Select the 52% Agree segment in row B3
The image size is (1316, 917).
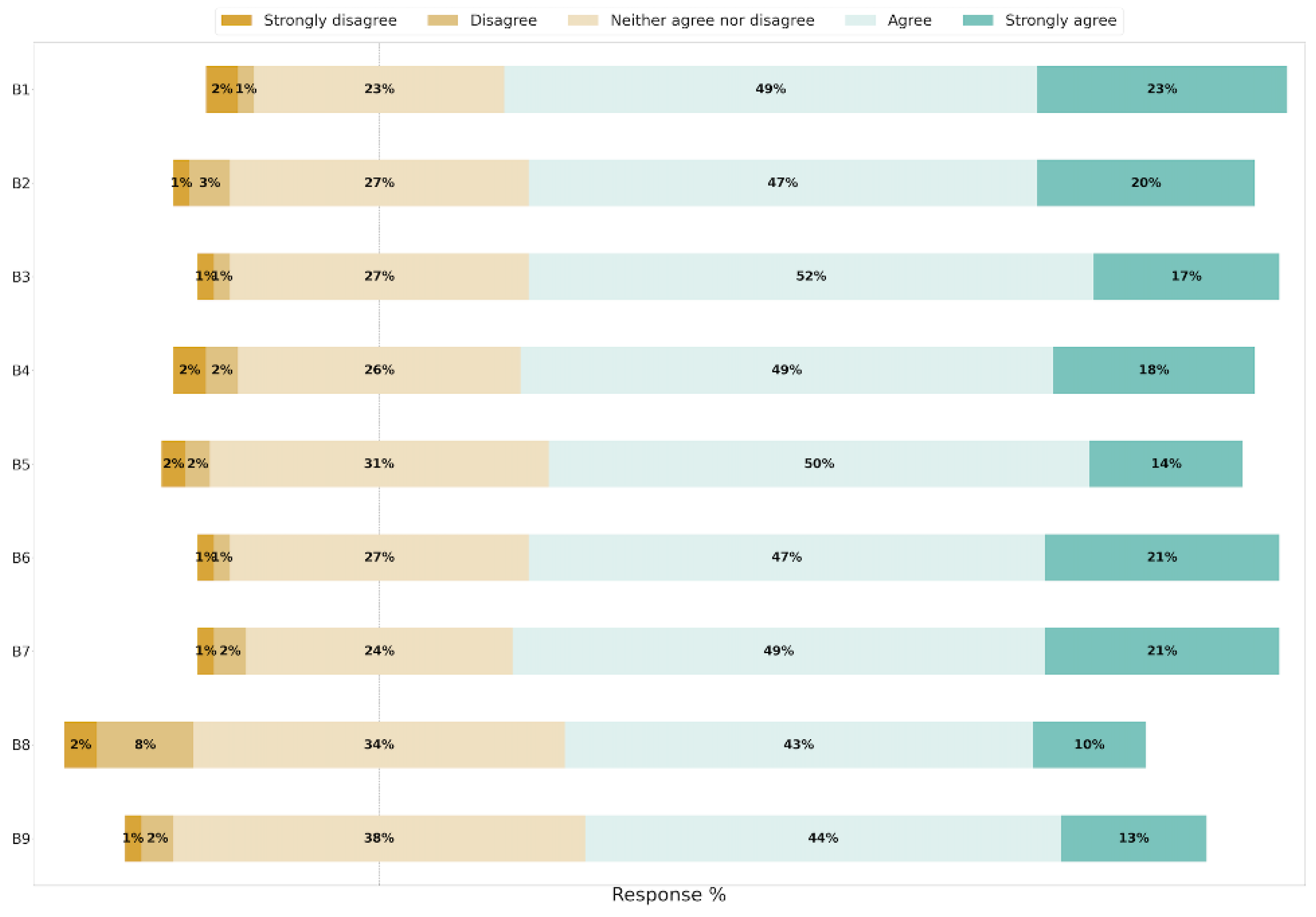[810, 276]
